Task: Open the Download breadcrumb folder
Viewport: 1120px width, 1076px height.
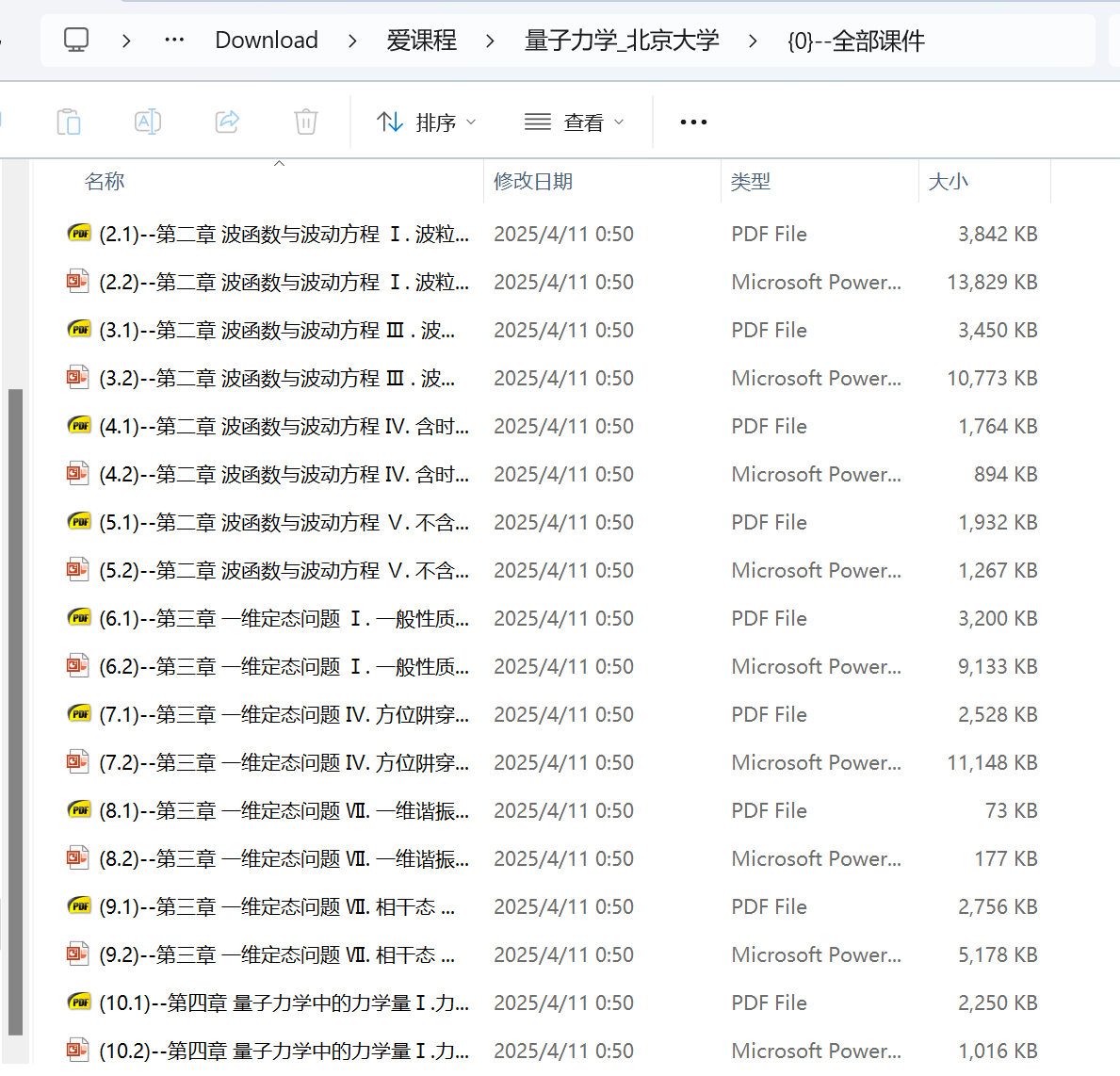Action: pyautogui.click(x=267, y=40)
